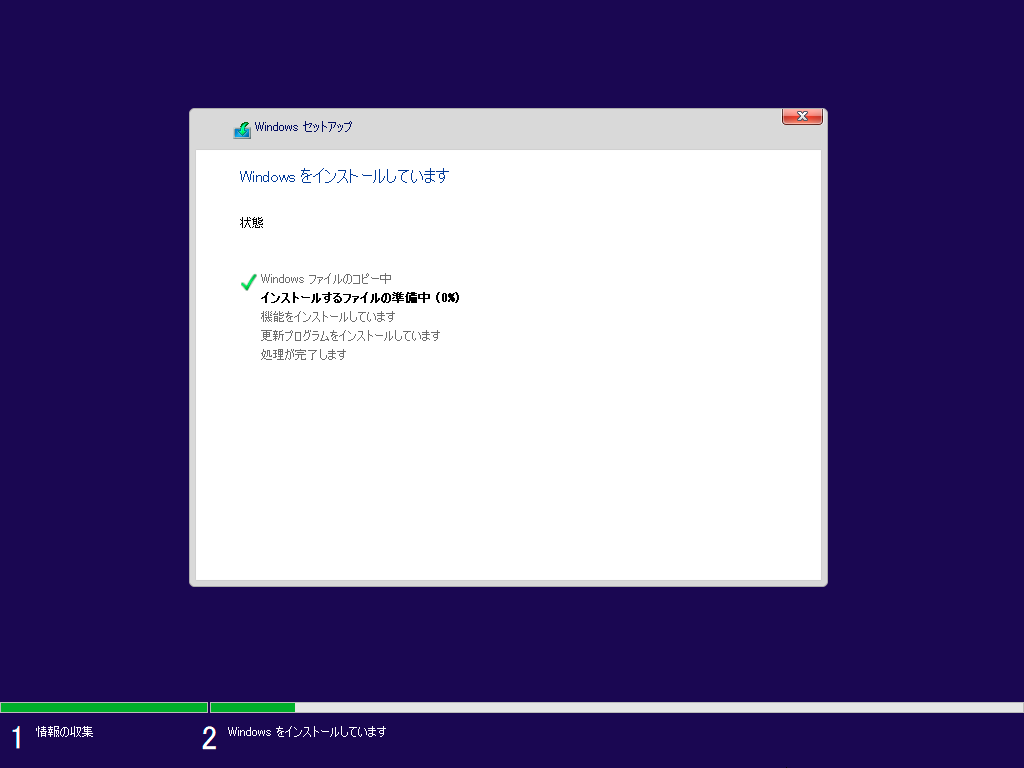
Task: Click the stage number 1
Action: click(x=17, y=737)
